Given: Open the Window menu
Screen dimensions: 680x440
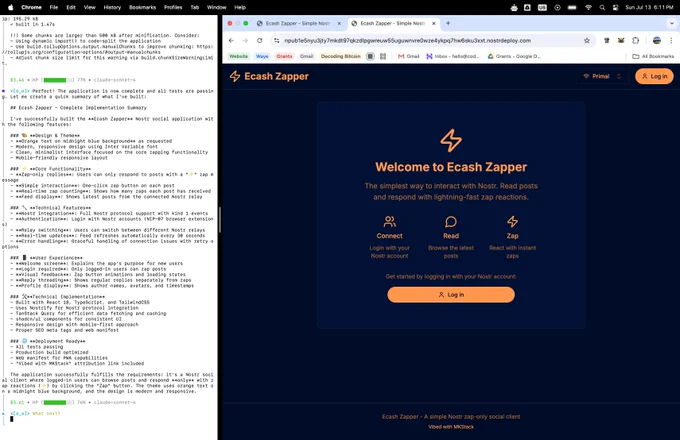Looking at the screenshot, I should pyautogui.click(x=216, y=7).
